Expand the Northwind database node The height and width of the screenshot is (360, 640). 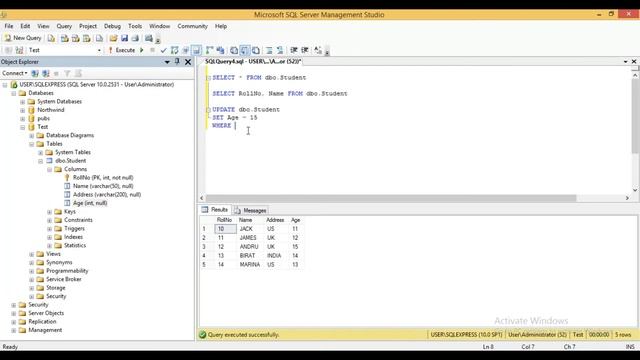pyautogui.click(x=23, y=110)
